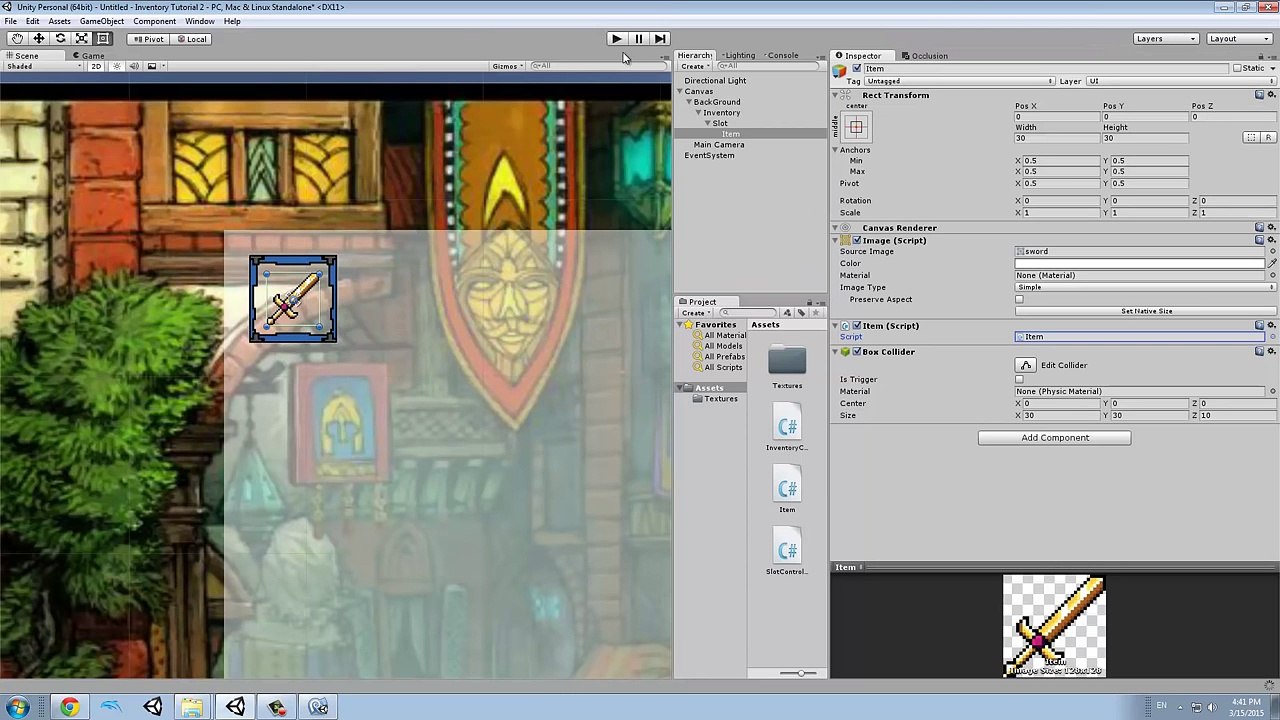Image resolution: width=1280 pixels, height=720 pixels.
Task: Open Box Collider settings gear
Action: [1272, 352]
